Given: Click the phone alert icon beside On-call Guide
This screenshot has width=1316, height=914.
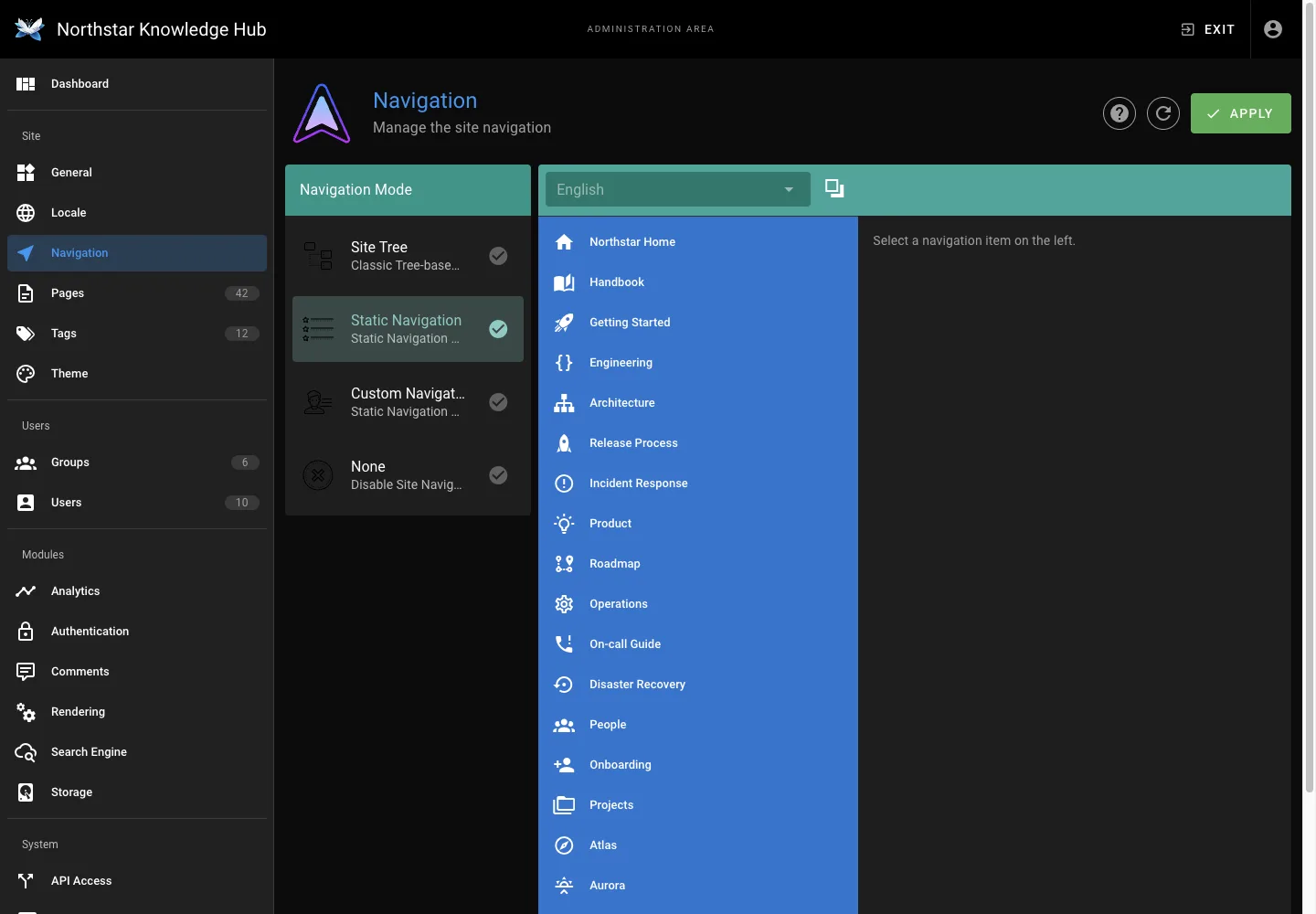Looking at the screenshot, I should pyautogui.click(x=564, y=644).
